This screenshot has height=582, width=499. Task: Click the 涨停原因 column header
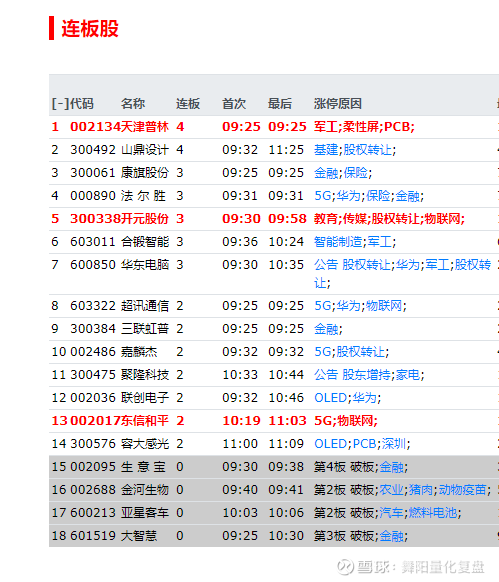(x=338, y=104)
